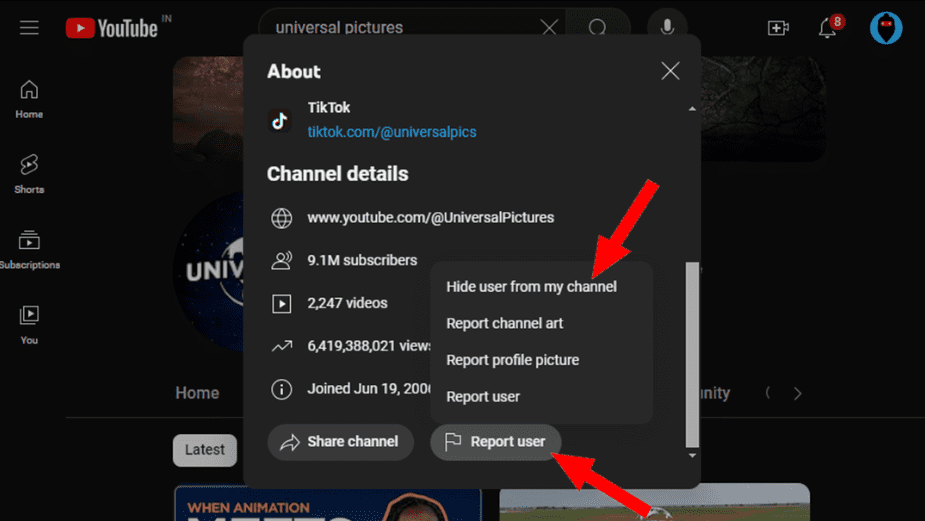925x521 pixels.
Task: Select the Latest filter chip
Action: pyautogui.click(x=205, y=450)
